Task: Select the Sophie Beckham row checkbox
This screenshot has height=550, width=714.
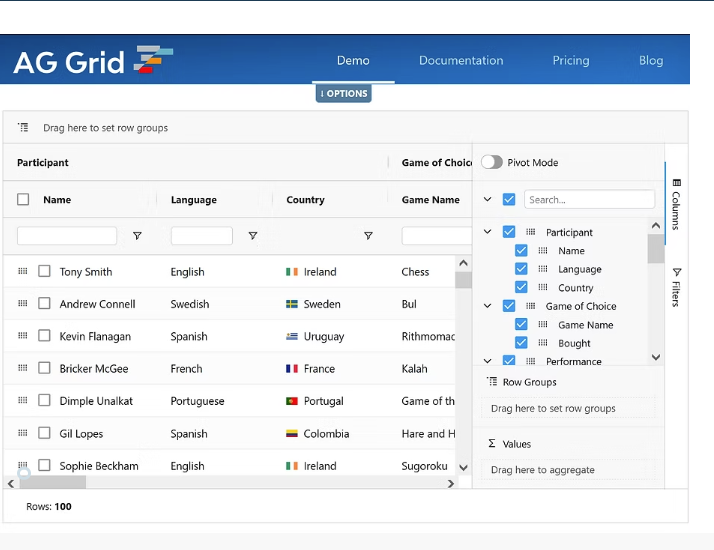Action: [x=44, y=465]
